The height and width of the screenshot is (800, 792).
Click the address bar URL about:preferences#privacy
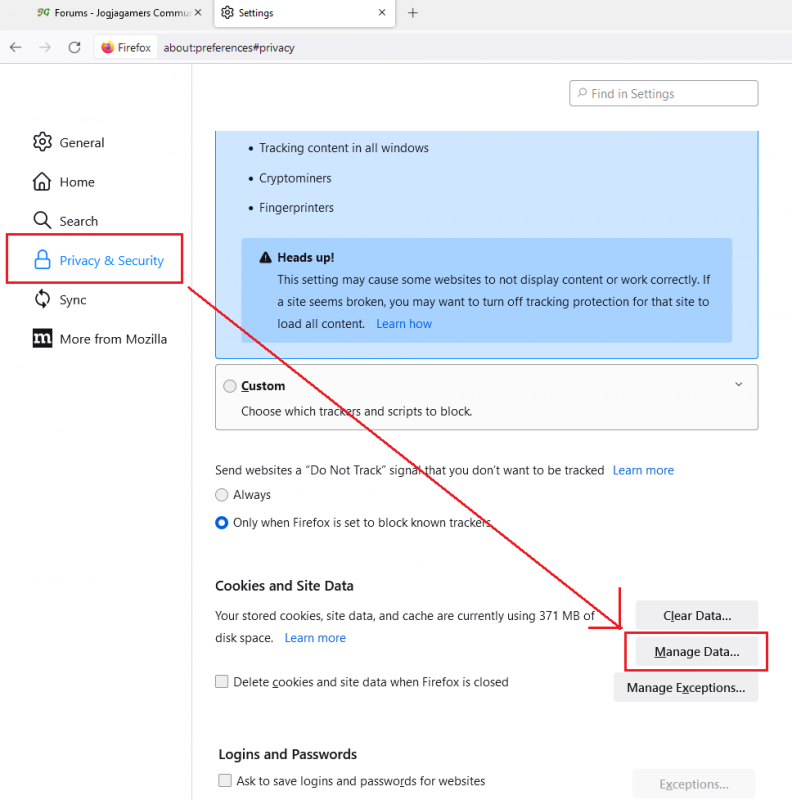click(229, 48)
